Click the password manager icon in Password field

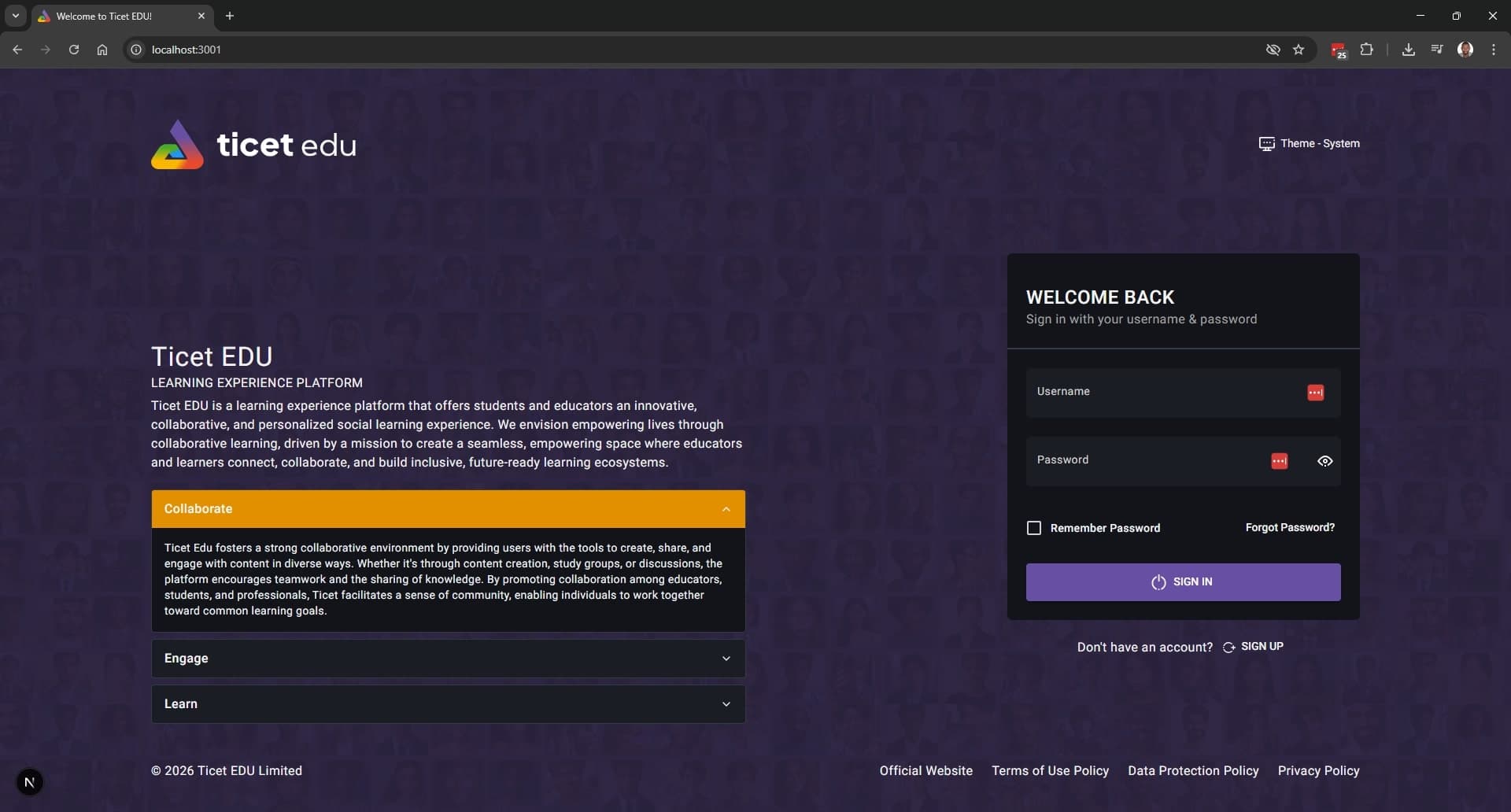click(1280, 461)
